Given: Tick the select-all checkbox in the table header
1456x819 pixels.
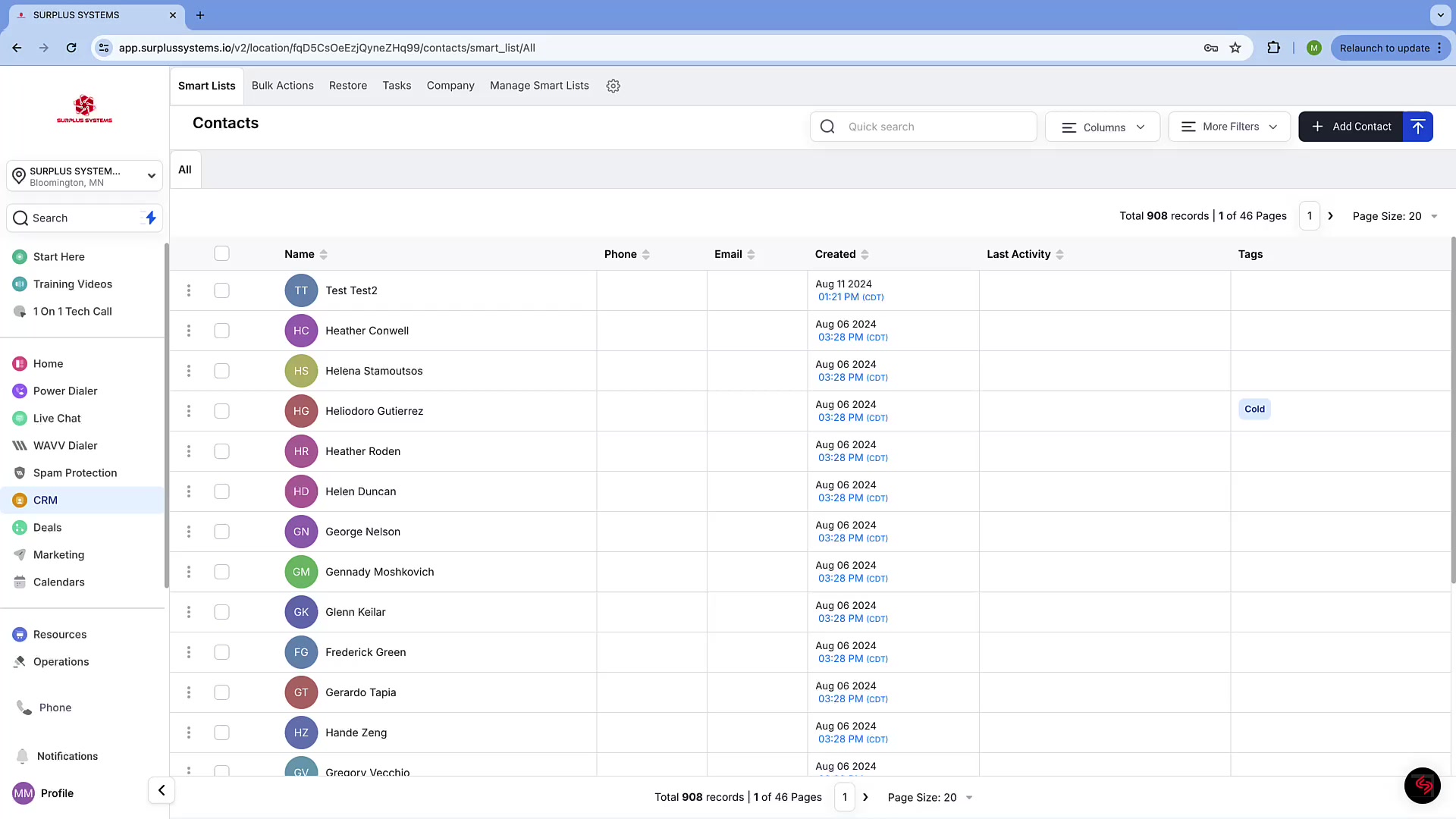Looking at the screenshot, I should [x=221, y=253].
